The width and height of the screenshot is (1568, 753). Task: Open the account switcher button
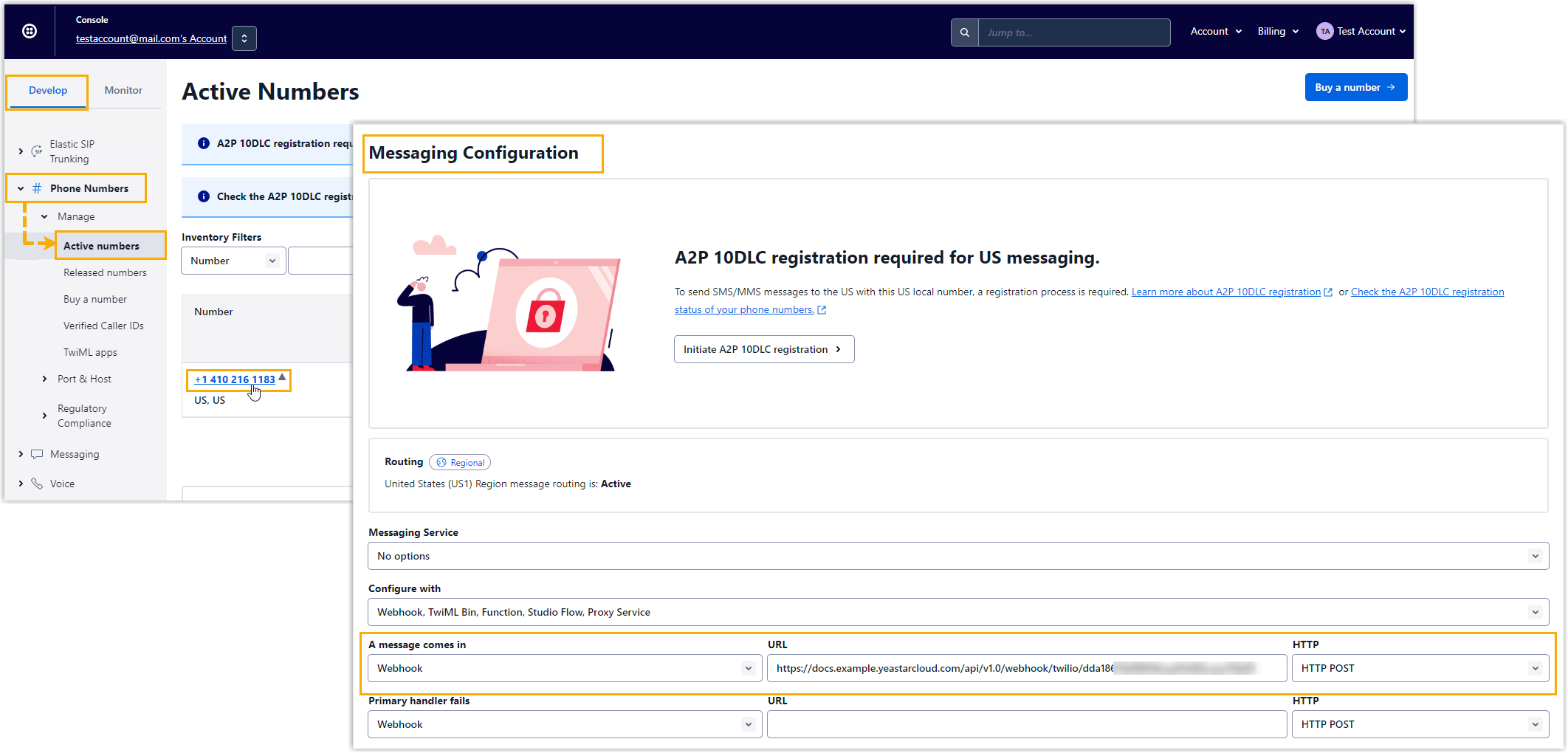coord(244,38)
